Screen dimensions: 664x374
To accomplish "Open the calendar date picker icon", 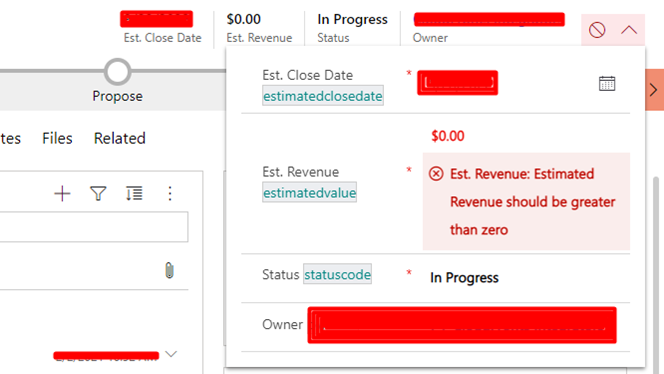I will pyautogui.click(x=607, y=83).
